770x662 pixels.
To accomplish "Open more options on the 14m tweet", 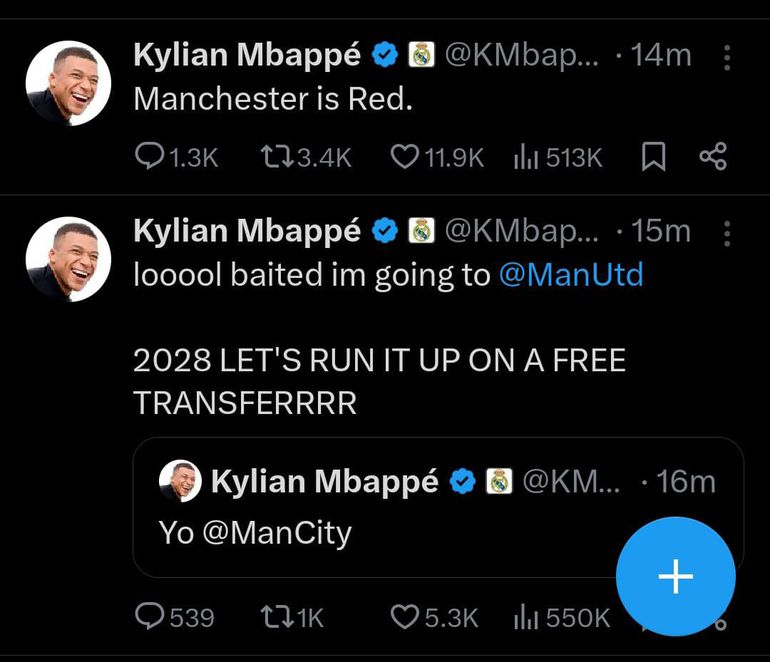I will (x=727, y=57).
